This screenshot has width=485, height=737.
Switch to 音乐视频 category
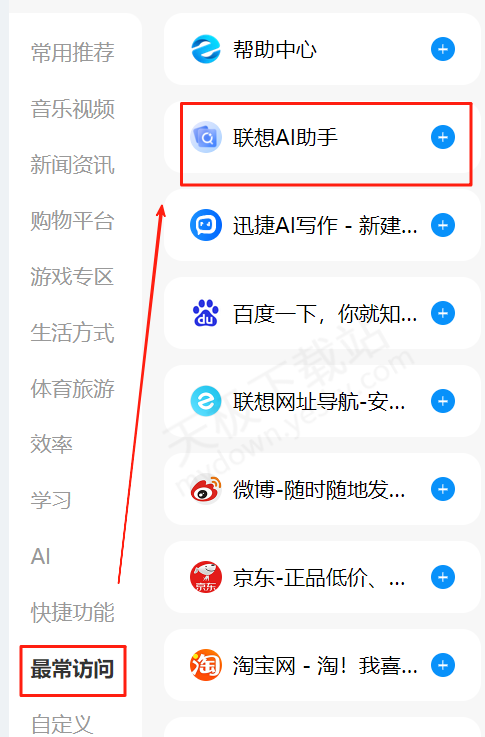point(72,109)
